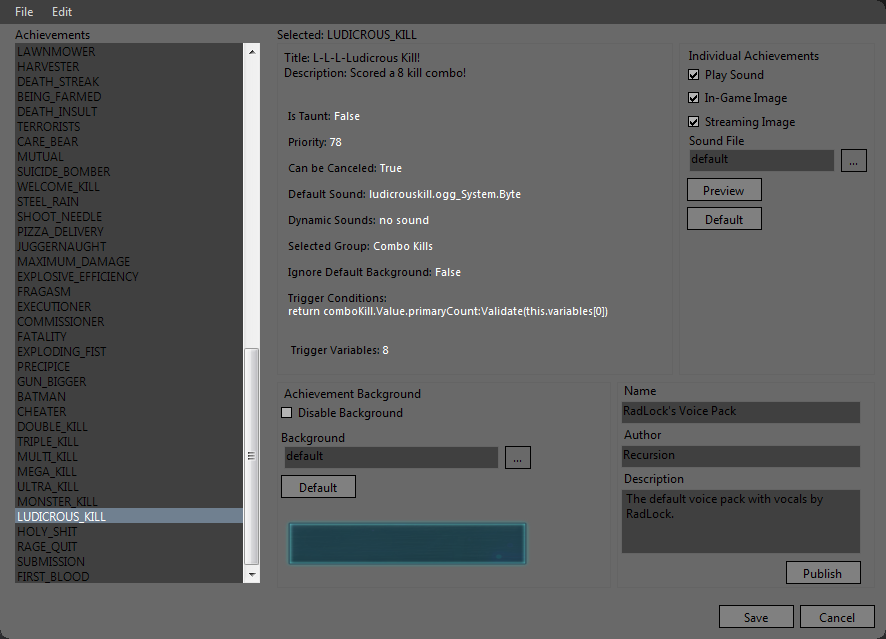886x639 pixels.
Task: Click the Author text field
Action: (740, 456)
